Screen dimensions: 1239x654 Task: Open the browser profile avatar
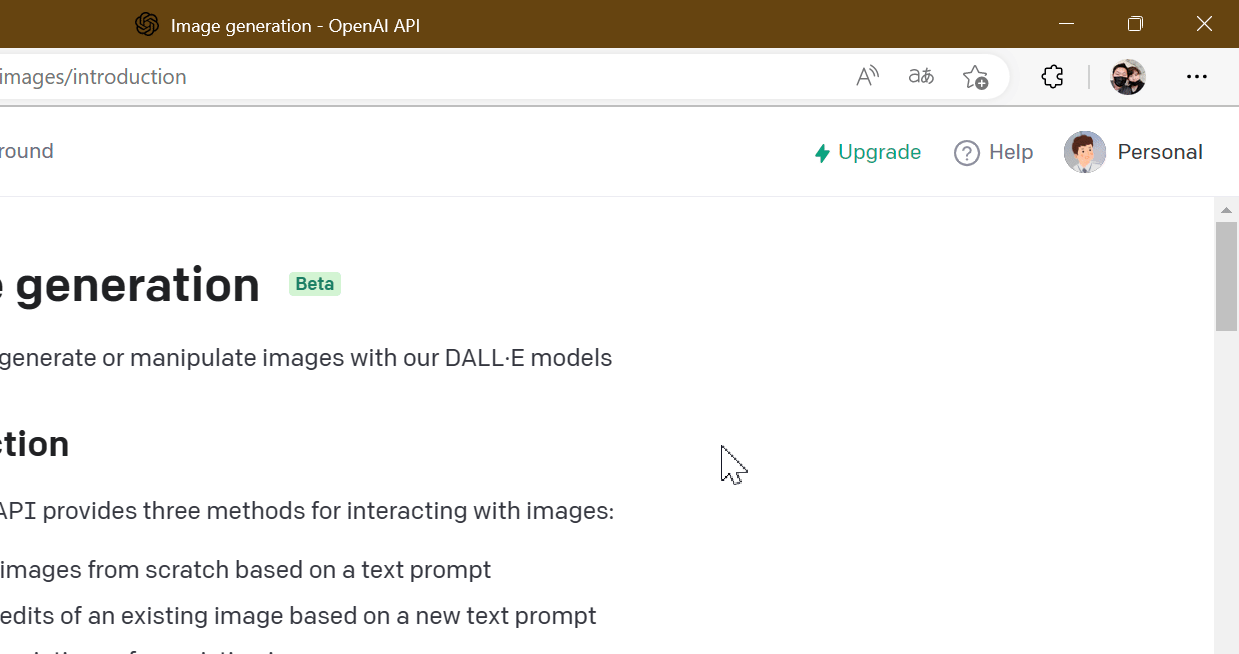click(1128, 77)
